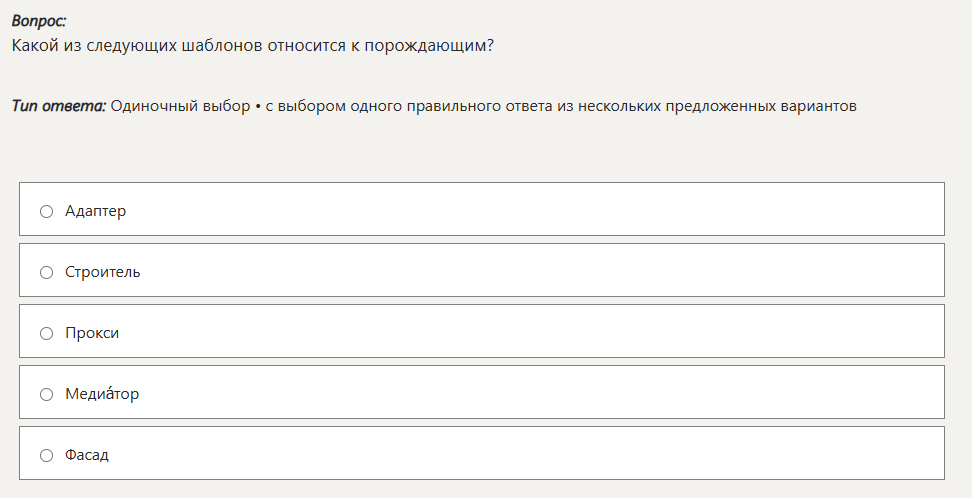This screenshot has width=972, height=498.
Task: Click the bold Тип ответа label
Action: click(59, 106)
